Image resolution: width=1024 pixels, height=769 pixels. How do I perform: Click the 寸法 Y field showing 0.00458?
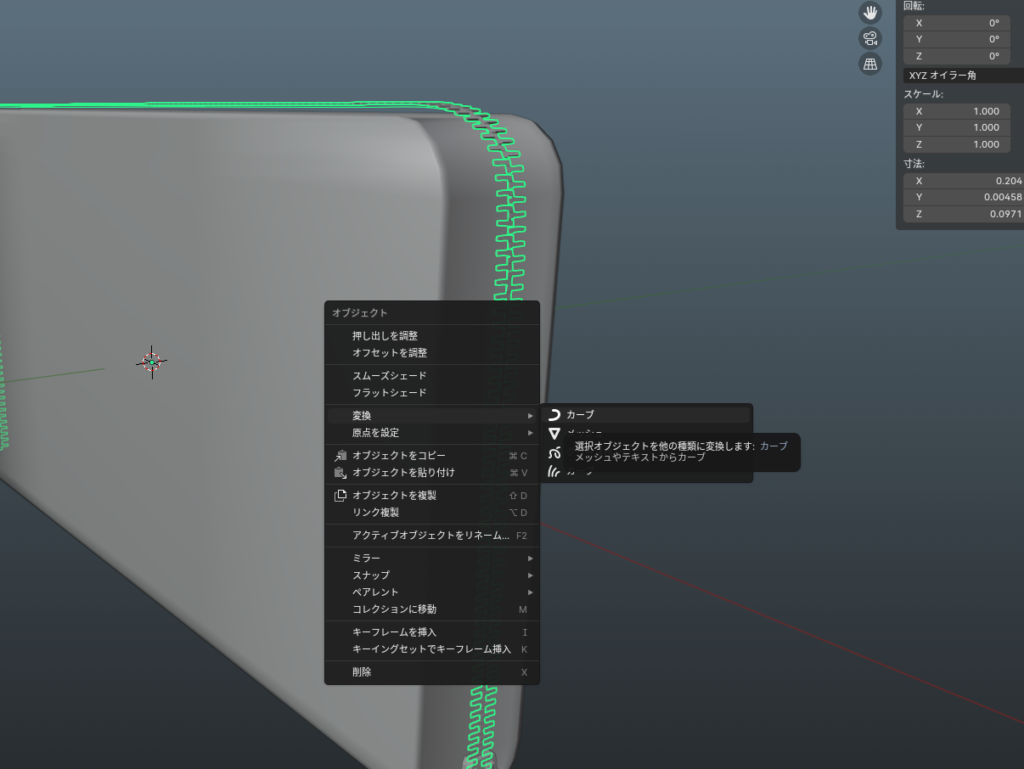963,197
